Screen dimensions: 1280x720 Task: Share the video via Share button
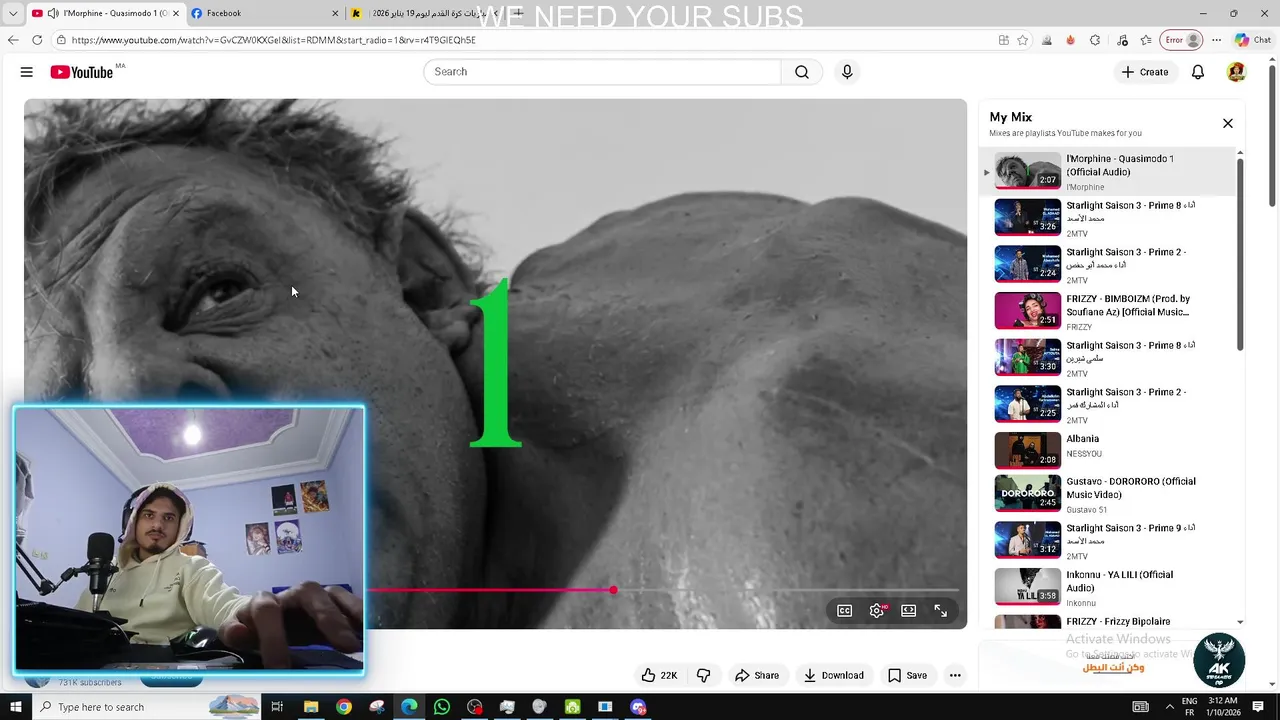tap(757, 675)
